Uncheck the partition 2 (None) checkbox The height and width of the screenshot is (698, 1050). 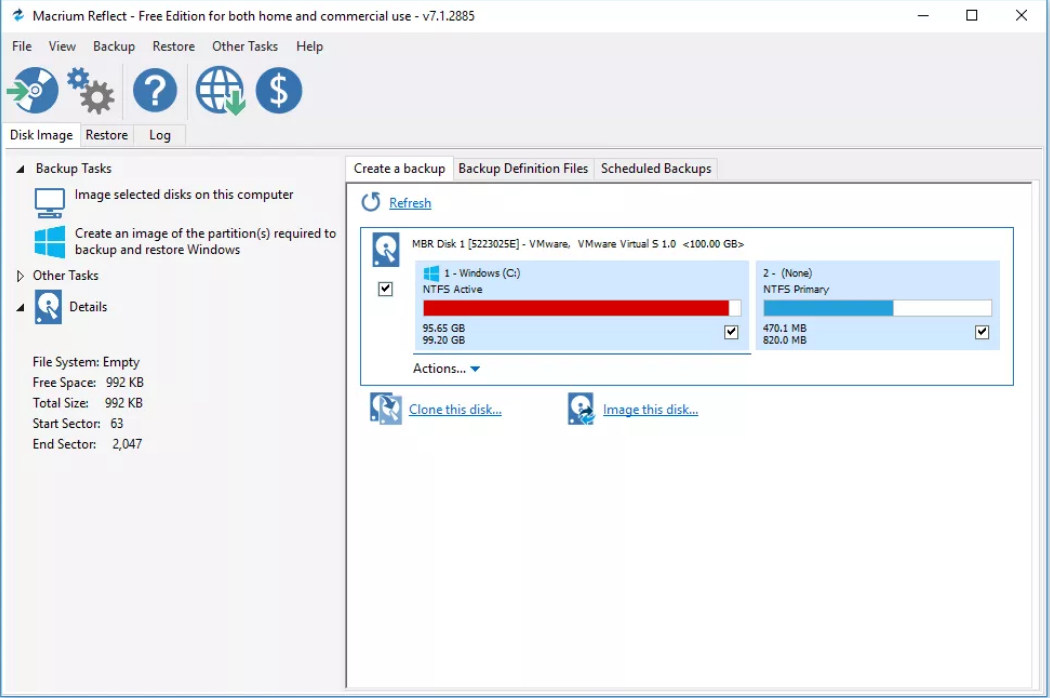point(982,332)
